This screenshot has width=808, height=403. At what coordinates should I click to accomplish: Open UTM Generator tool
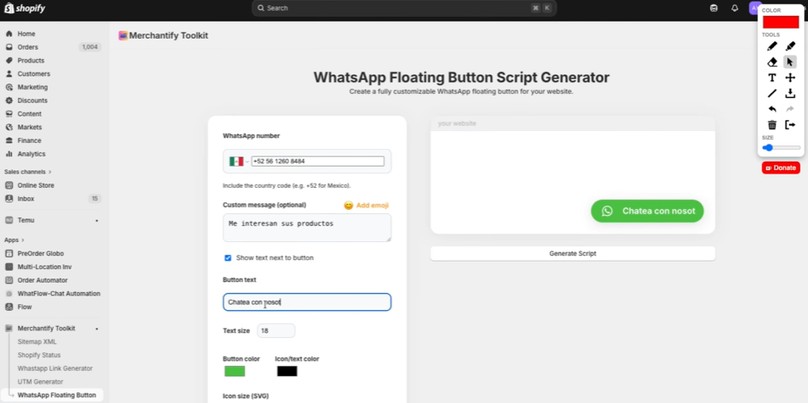[x=40, y=382]
